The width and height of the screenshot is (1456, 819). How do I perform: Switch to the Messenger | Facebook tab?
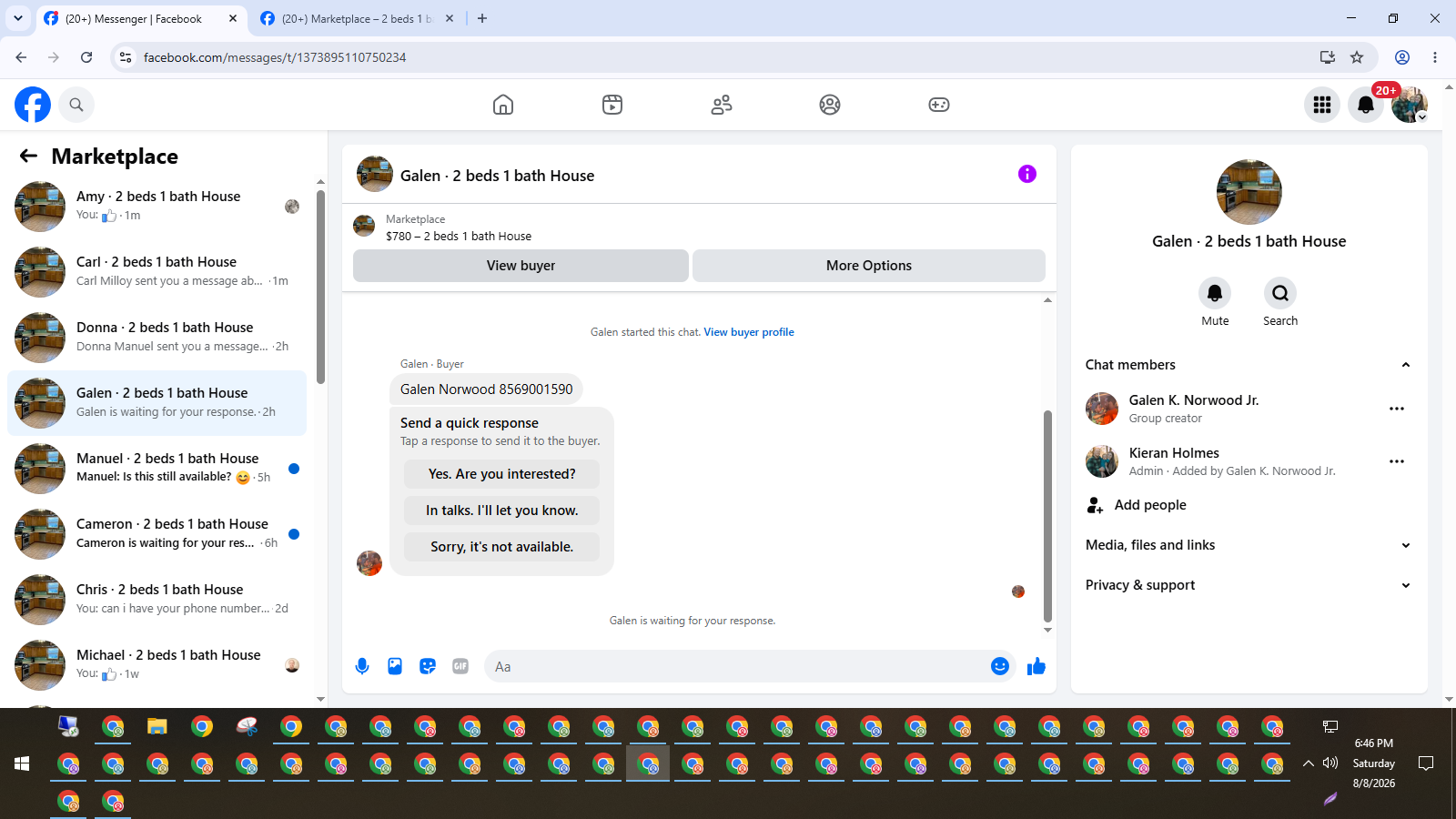(141, 18)
